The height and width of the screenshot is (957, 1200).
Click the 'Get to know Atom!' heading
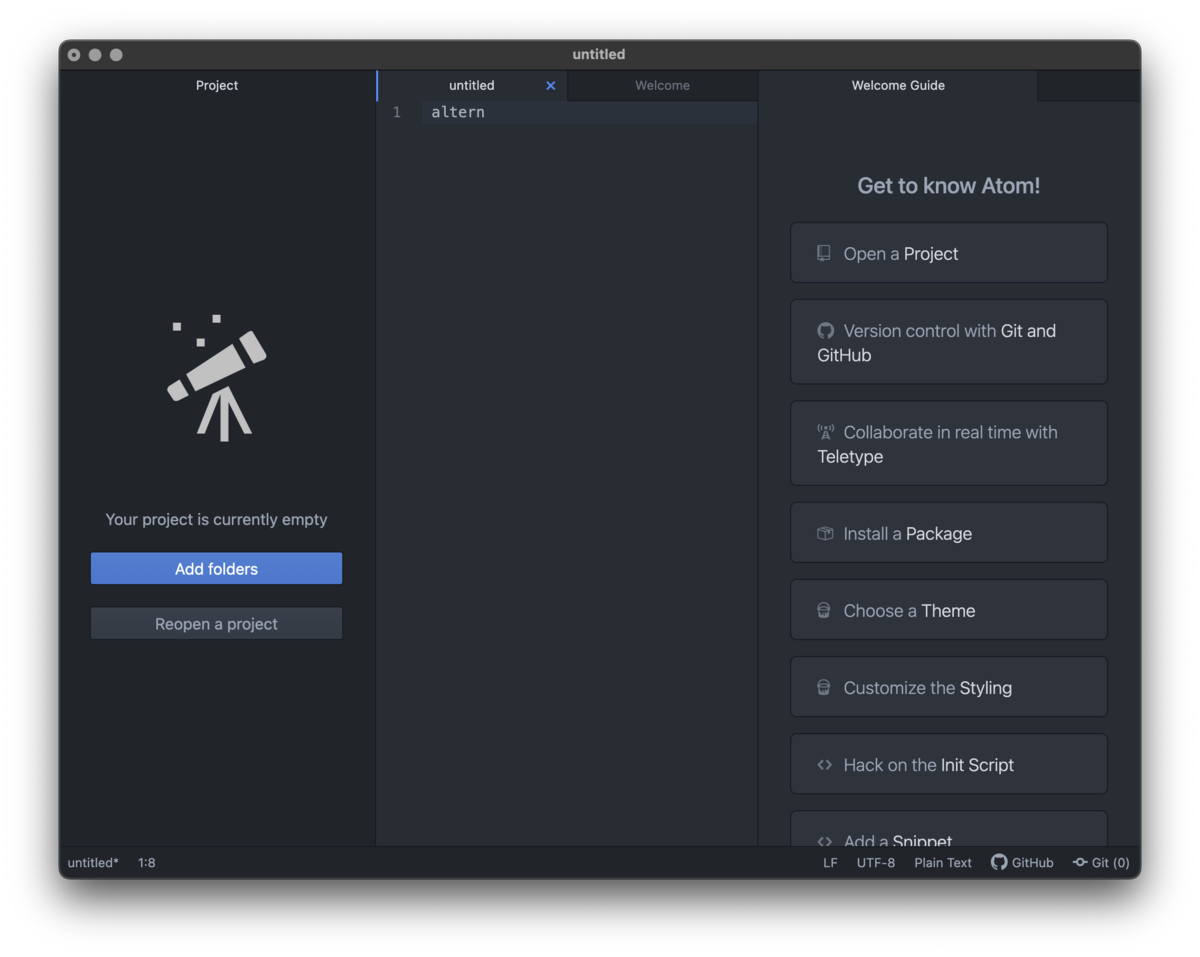point(949,186)
